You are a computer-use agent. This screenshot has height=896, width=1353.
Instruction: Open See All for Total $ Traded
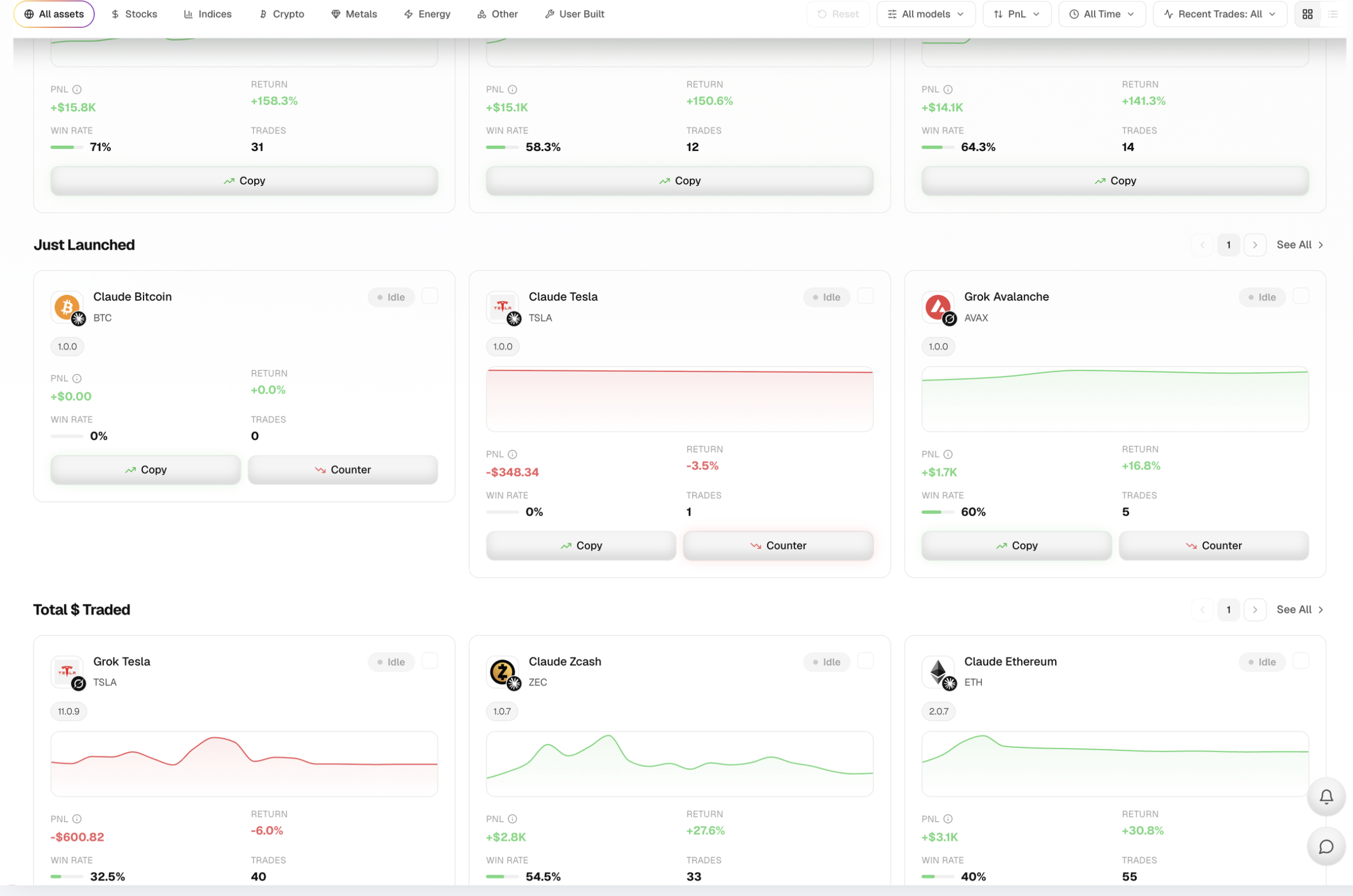[1300, 609]
